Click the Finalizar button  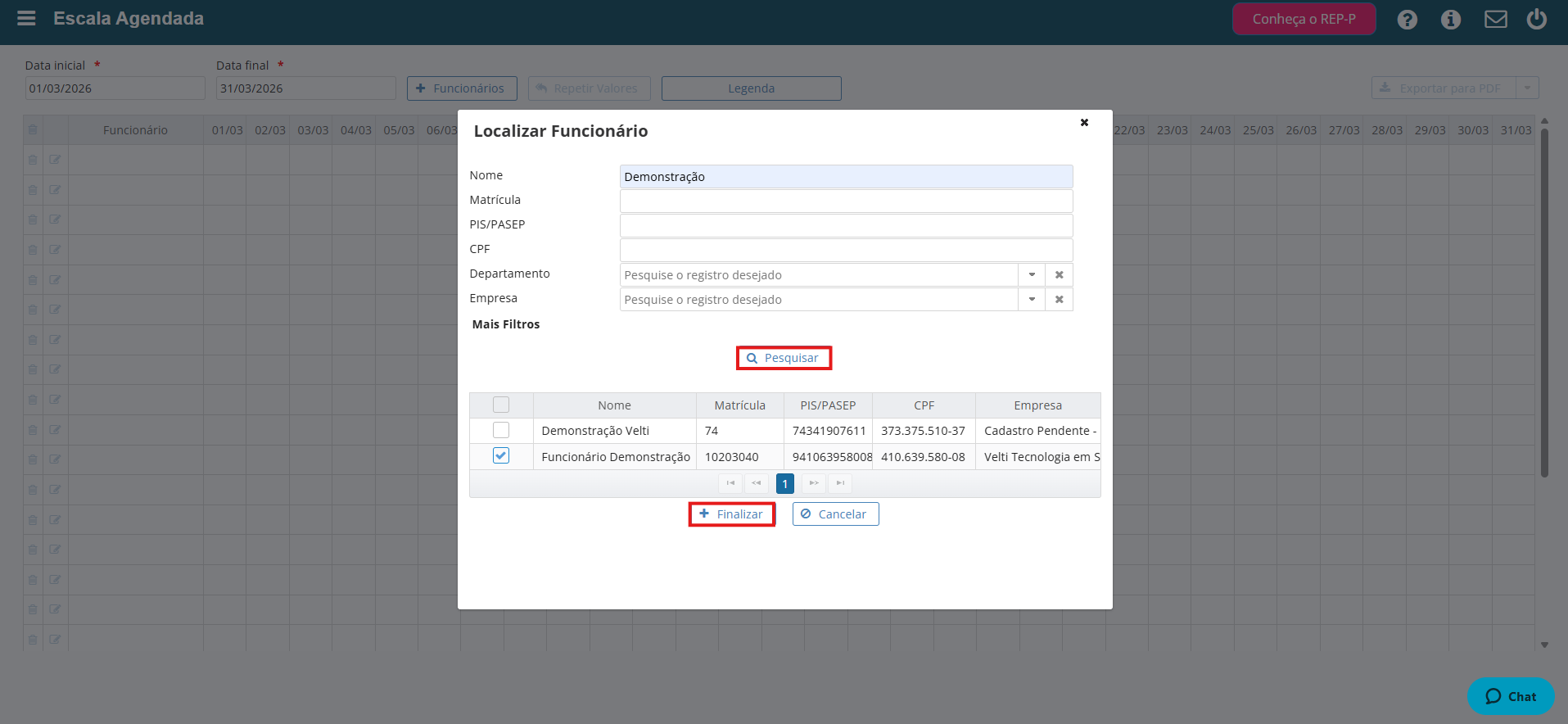(731, 514)
